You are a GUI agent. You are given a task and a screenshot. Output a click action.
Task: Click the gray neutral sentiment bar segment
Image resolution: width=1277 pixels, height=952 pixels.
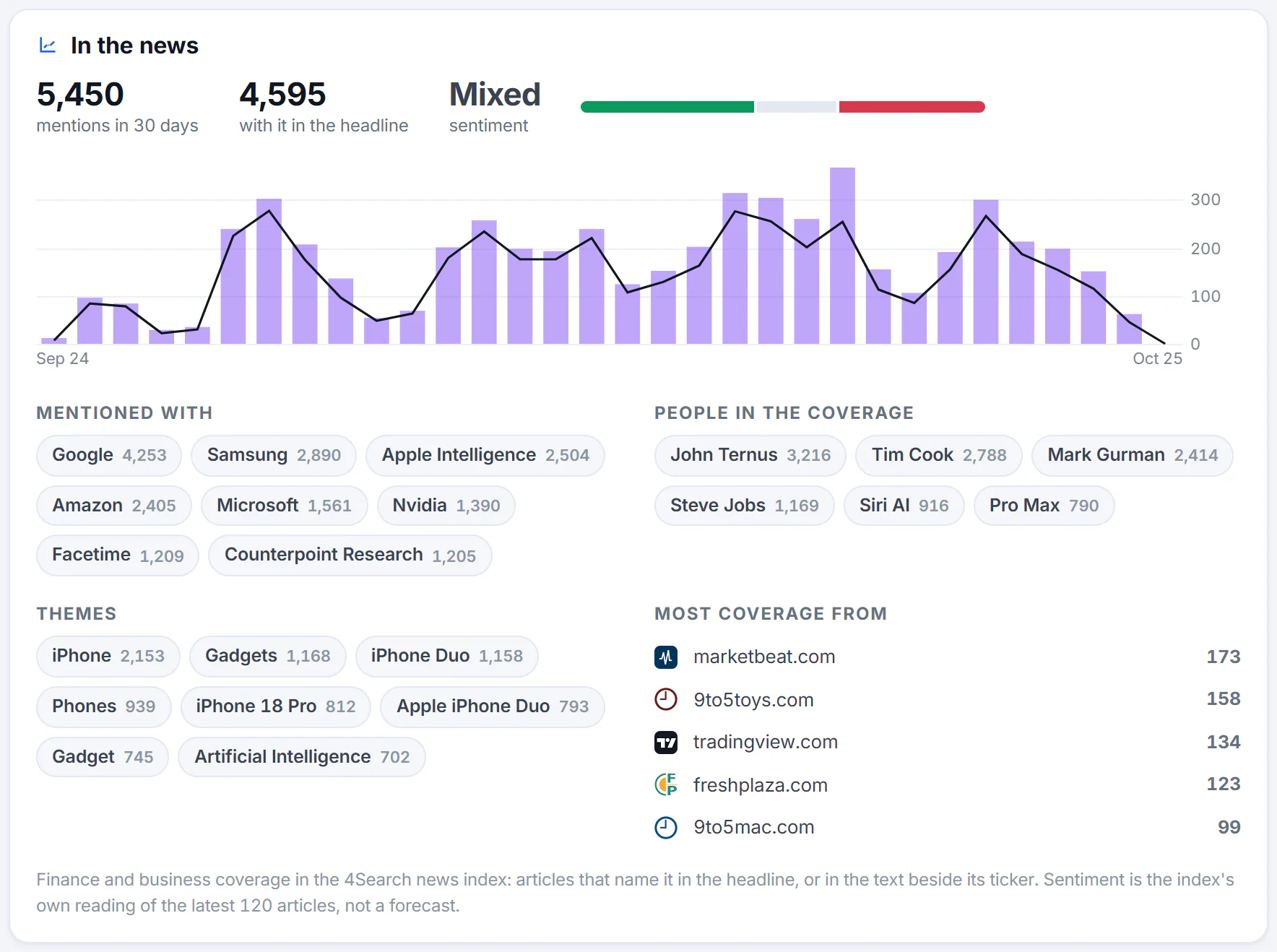797,107
